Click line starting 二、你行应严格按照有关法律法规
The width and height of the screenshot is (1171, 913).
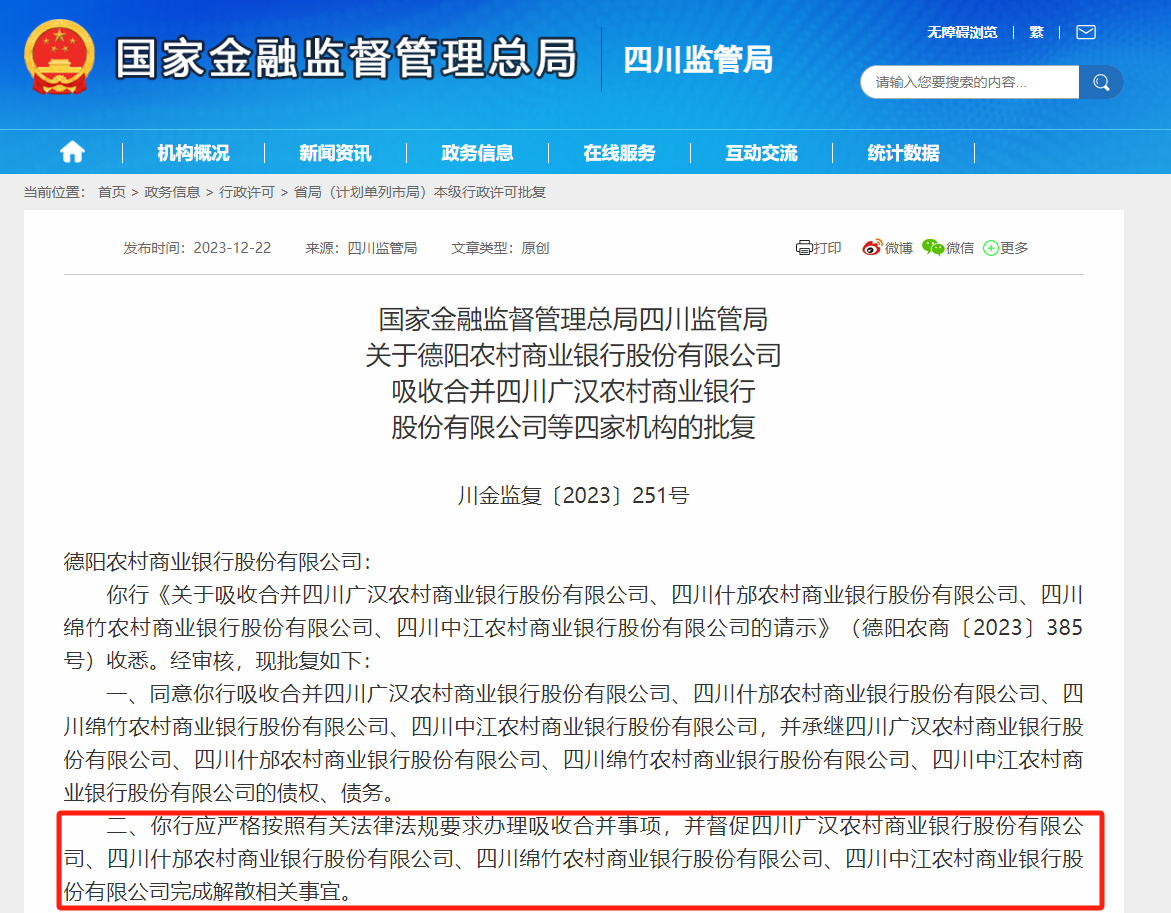pos(594,826)
